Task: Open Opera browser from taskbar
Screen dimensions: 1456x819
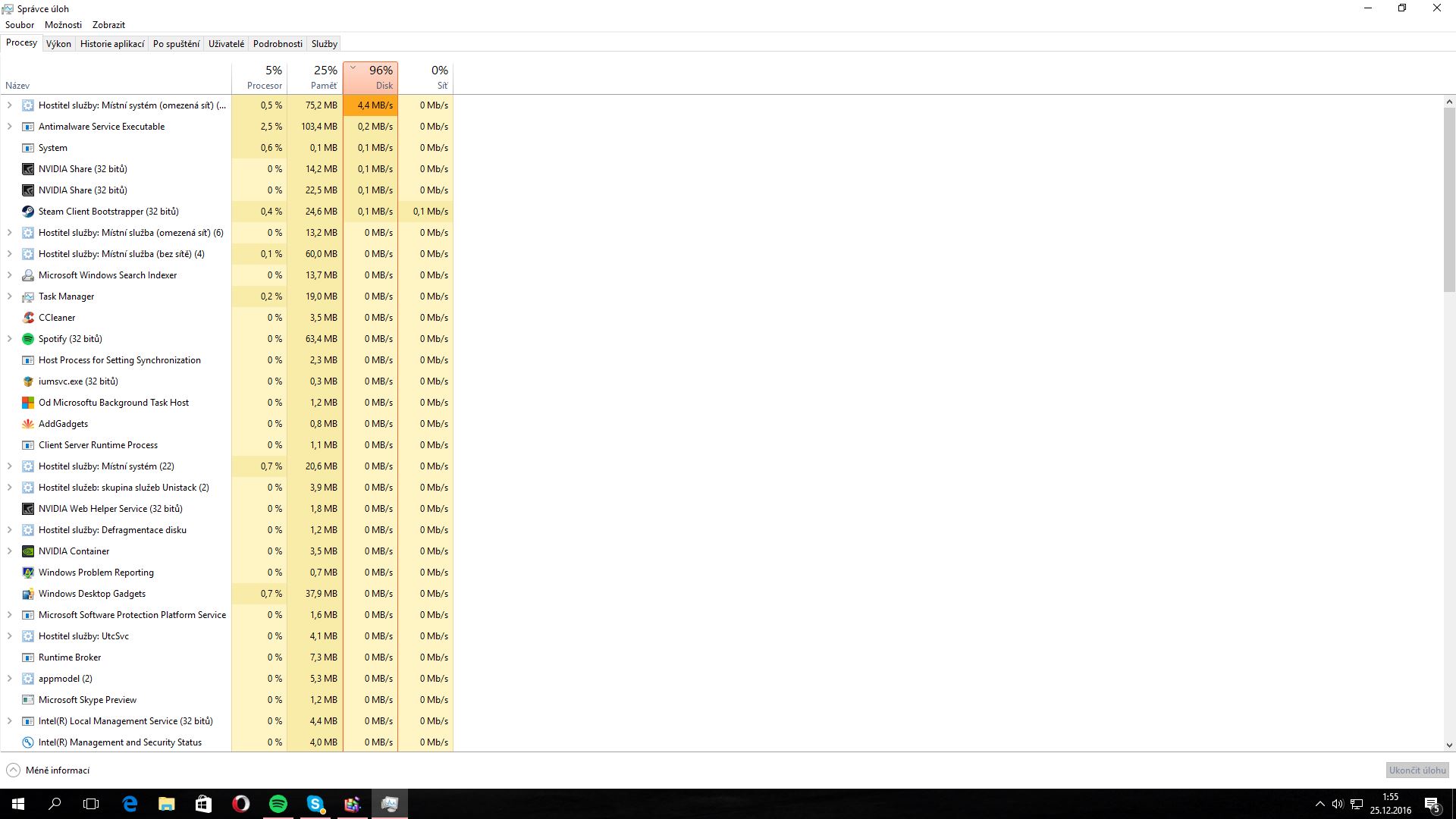Action: coord(240,804)
